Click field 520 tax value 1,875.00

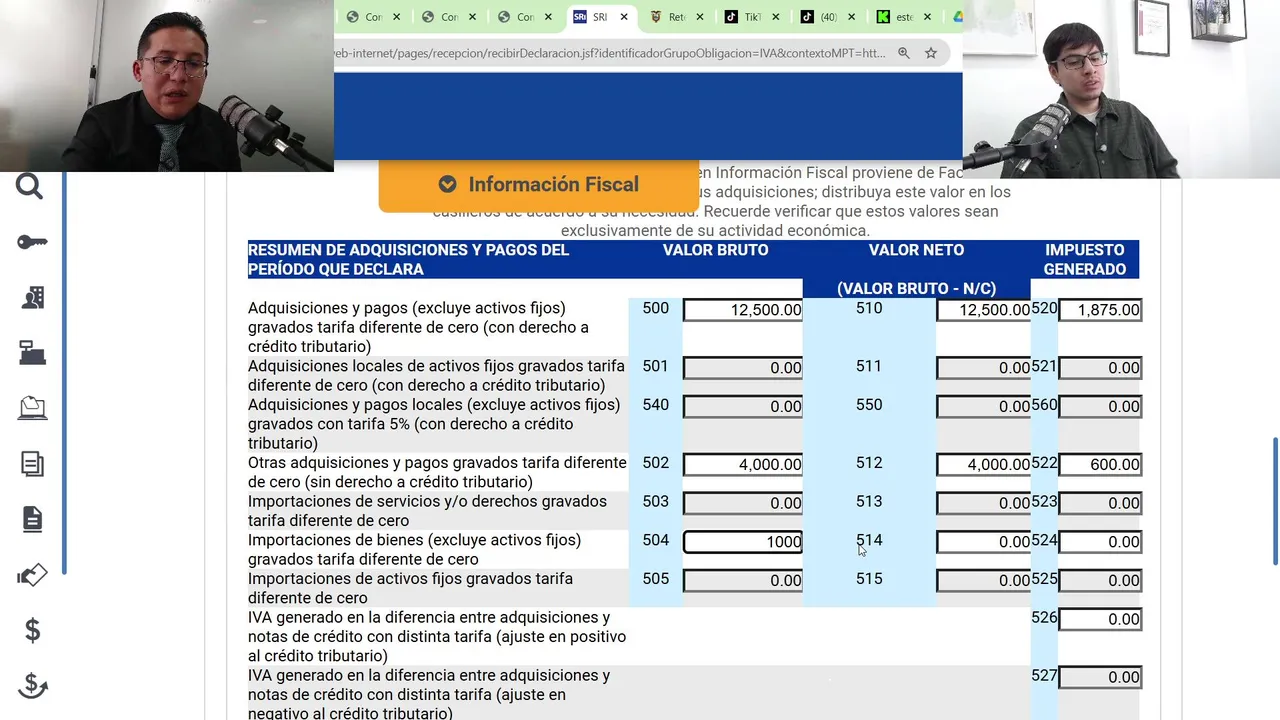point(1100,310)
